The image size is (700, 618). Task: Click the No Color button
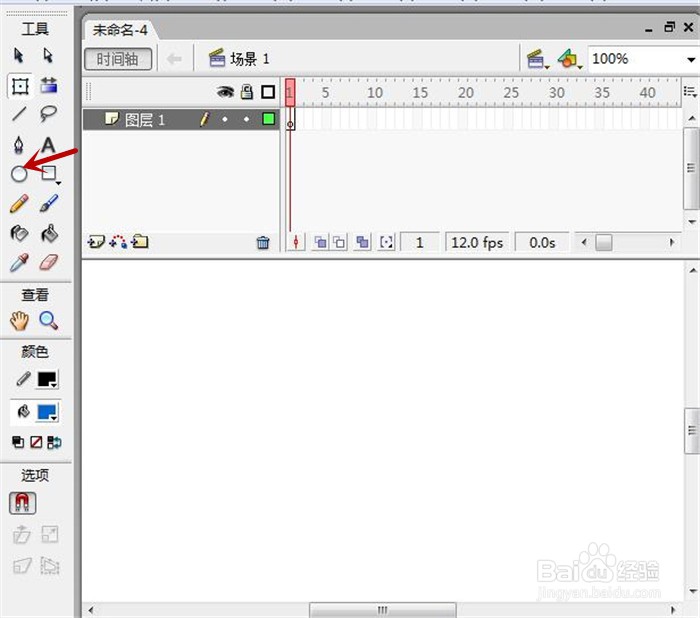[36, 442]
